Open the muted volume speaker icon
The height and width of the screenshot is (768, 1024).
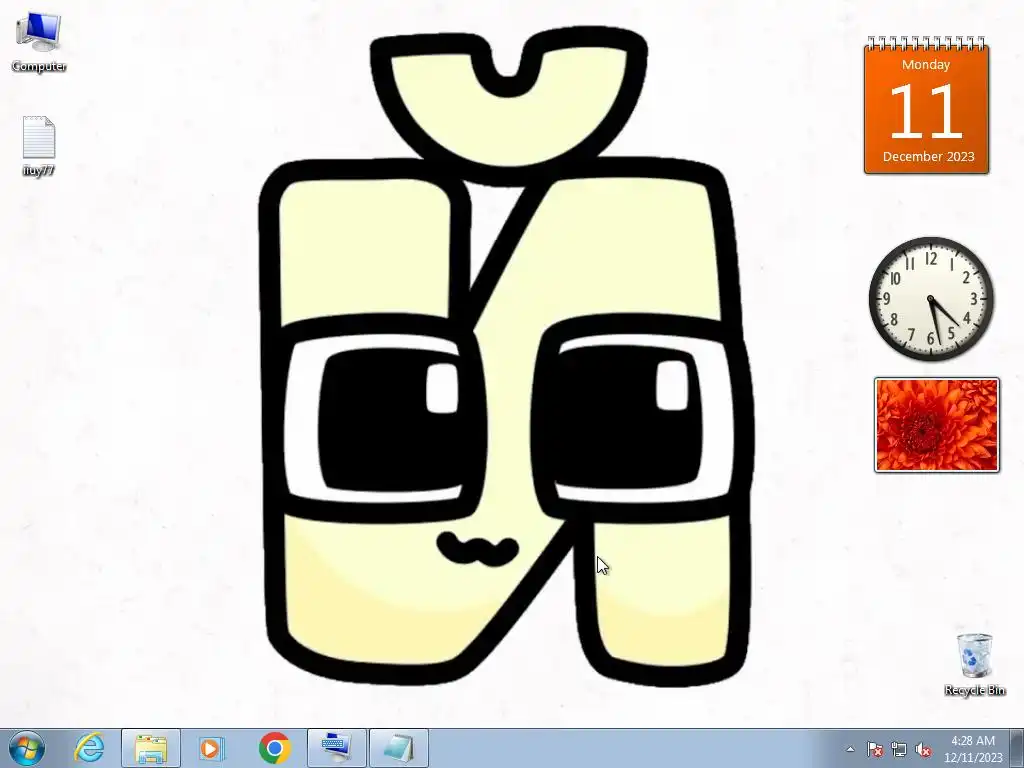(x=923, y=749)
